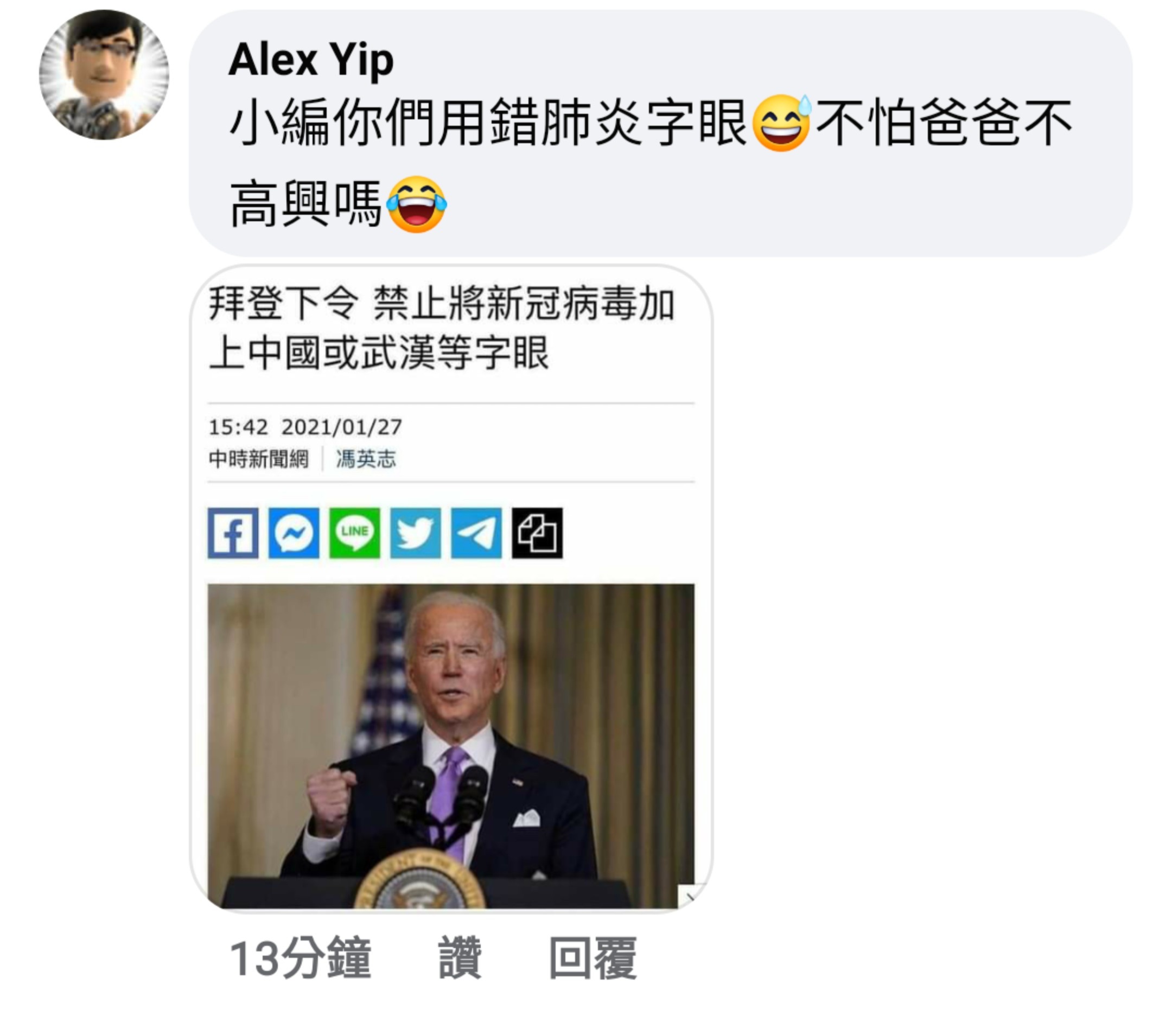Open the 13分鐘 comment timestamp

(301, 958)
